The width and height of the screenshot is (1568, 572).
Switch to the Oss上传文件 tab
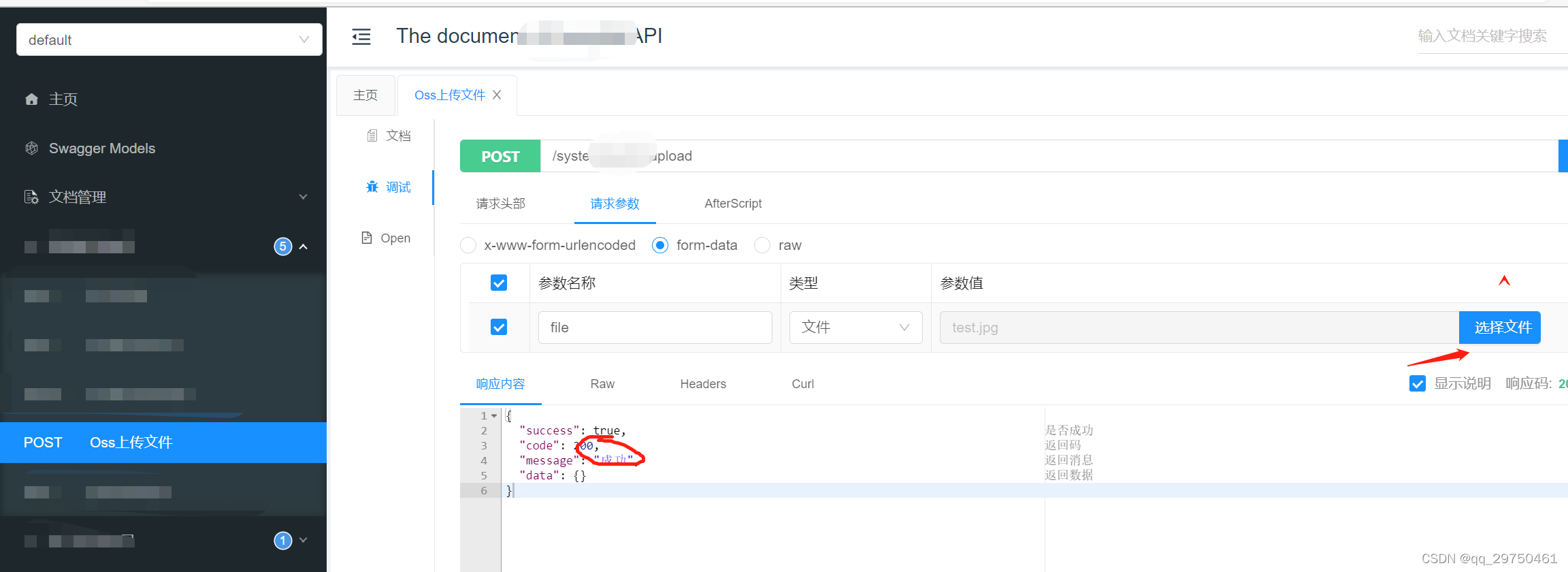click(450, 95)
